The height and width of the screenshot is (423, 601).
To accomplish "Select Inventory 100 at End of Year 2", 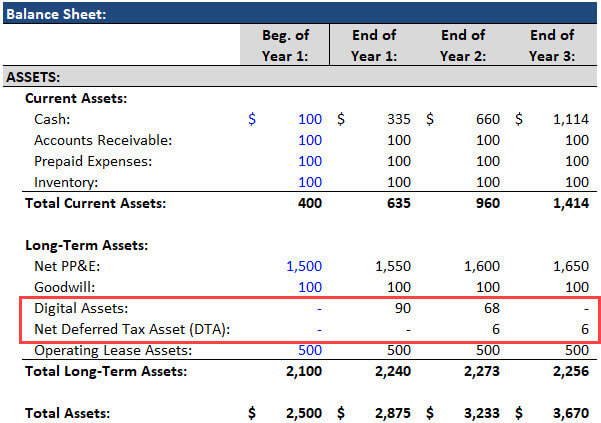I will (488, 182).
